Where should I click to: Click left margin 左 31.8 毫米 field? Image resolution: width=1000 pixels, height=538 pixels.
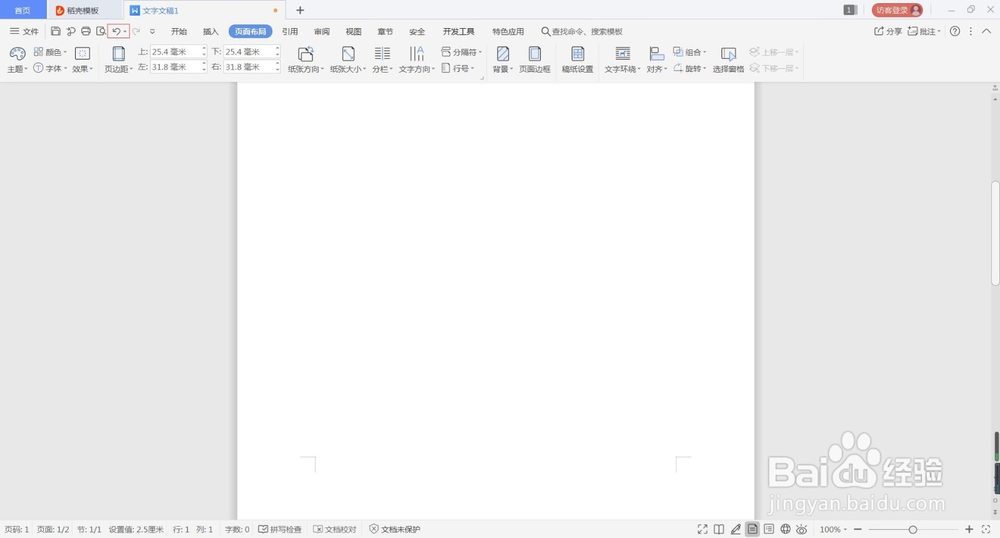(x=179, y=67)
